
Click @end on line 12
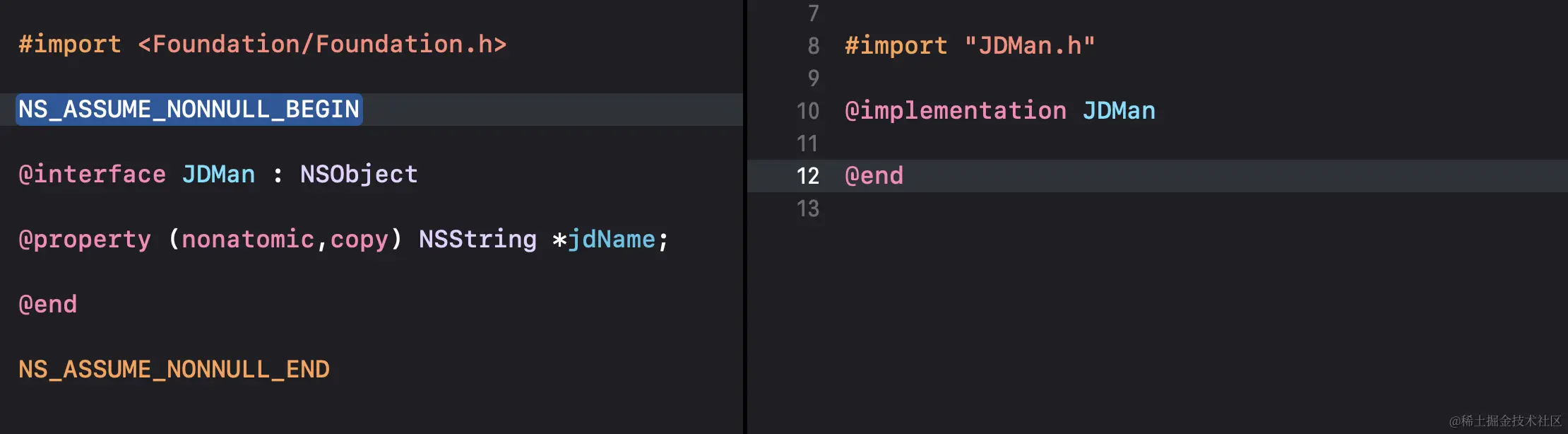(874, 176)
